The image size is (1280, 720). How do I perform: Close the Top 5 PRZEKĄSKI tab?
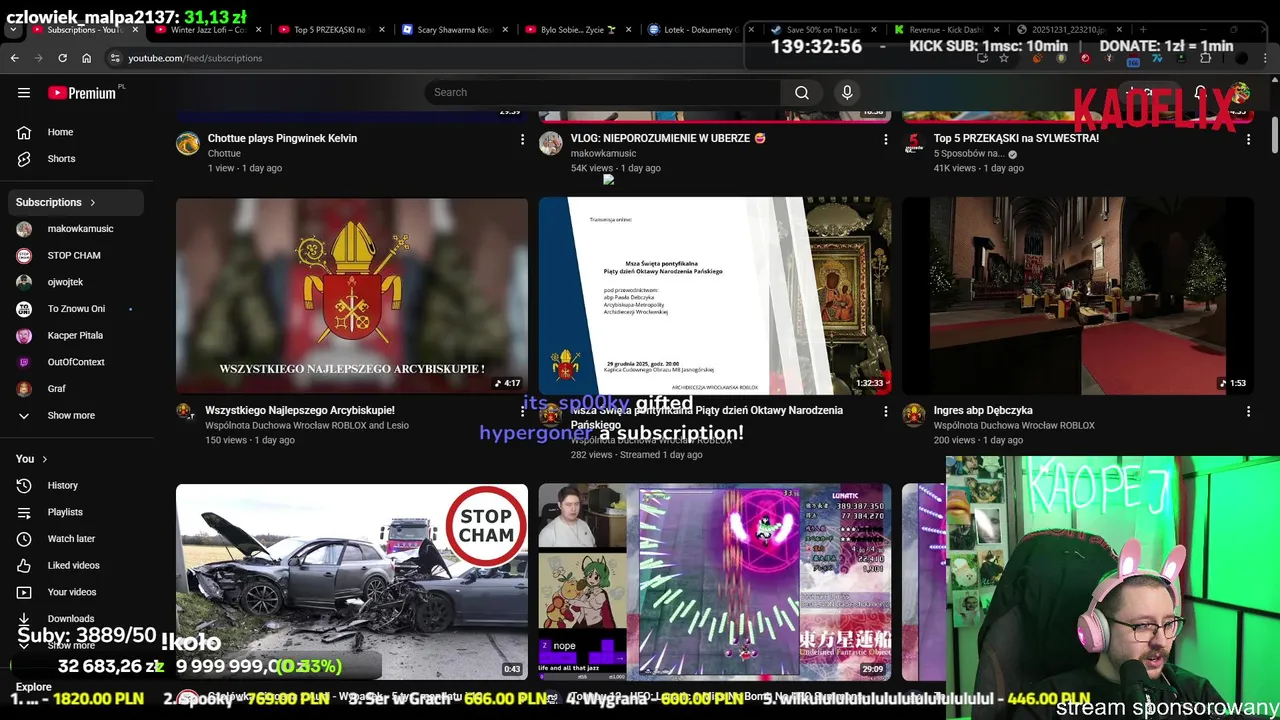tap(382, 30)
